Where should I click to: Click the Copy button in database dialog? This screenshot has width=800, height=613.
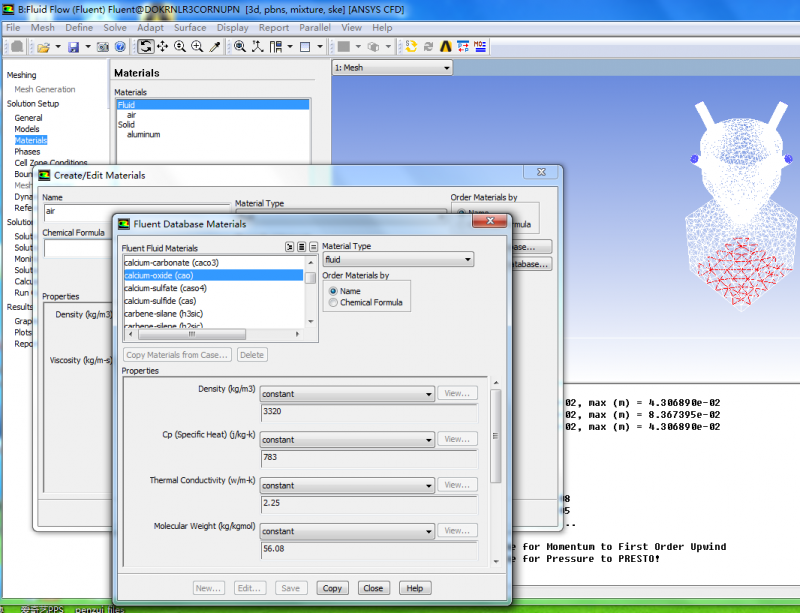pos(332,588)
